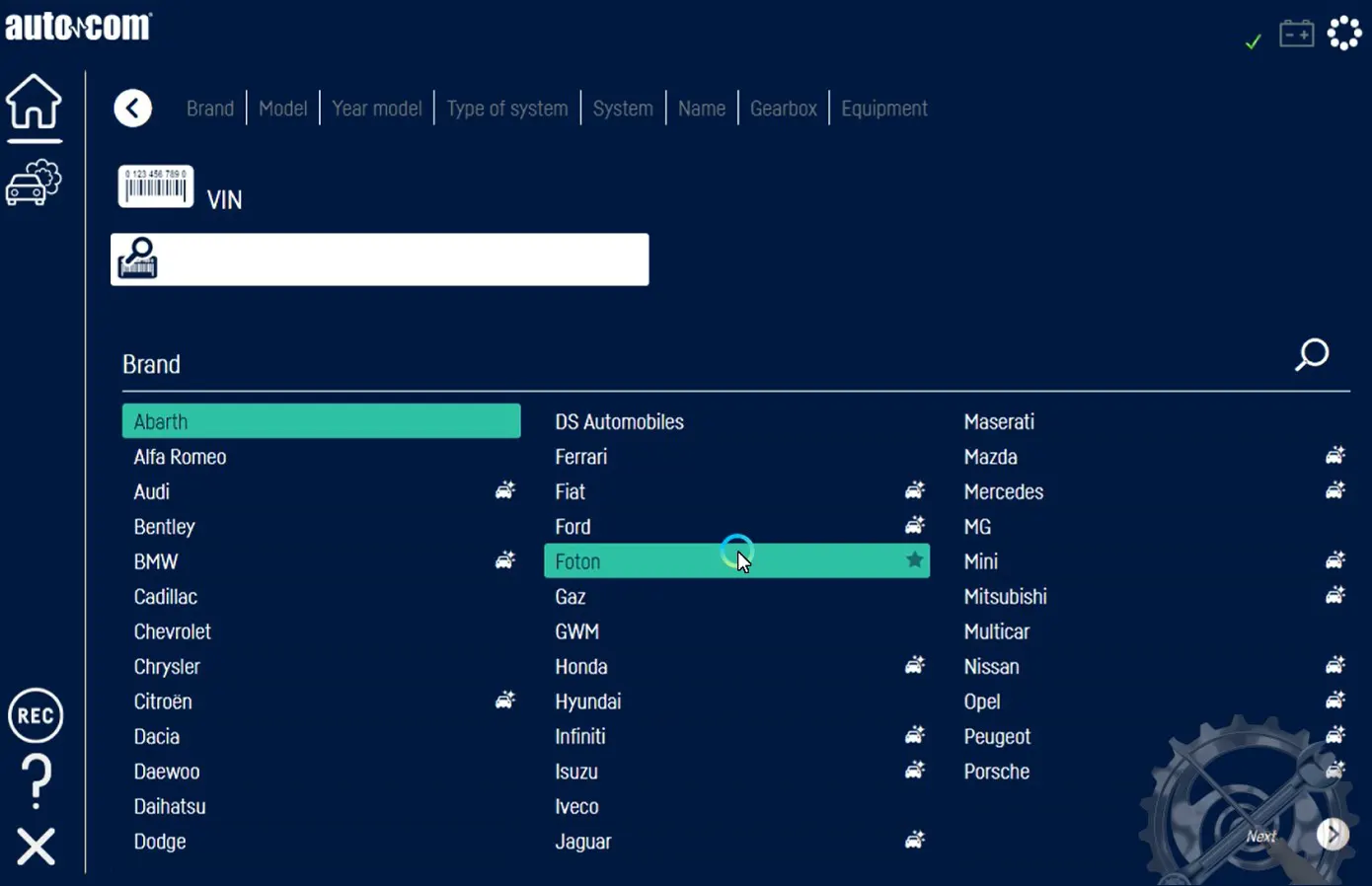The width and height of the screenshot is (1372, 886).
Task: Click the car icon beside BMW
Action: (x=504, y=560)
